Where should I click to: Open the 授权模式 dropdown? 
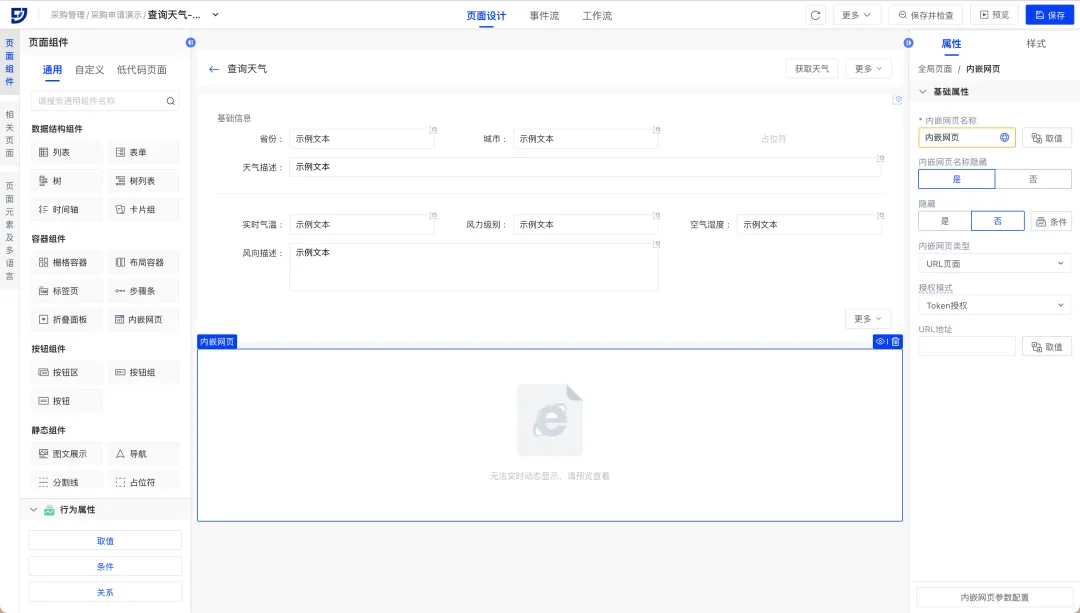tap(995, 306)
